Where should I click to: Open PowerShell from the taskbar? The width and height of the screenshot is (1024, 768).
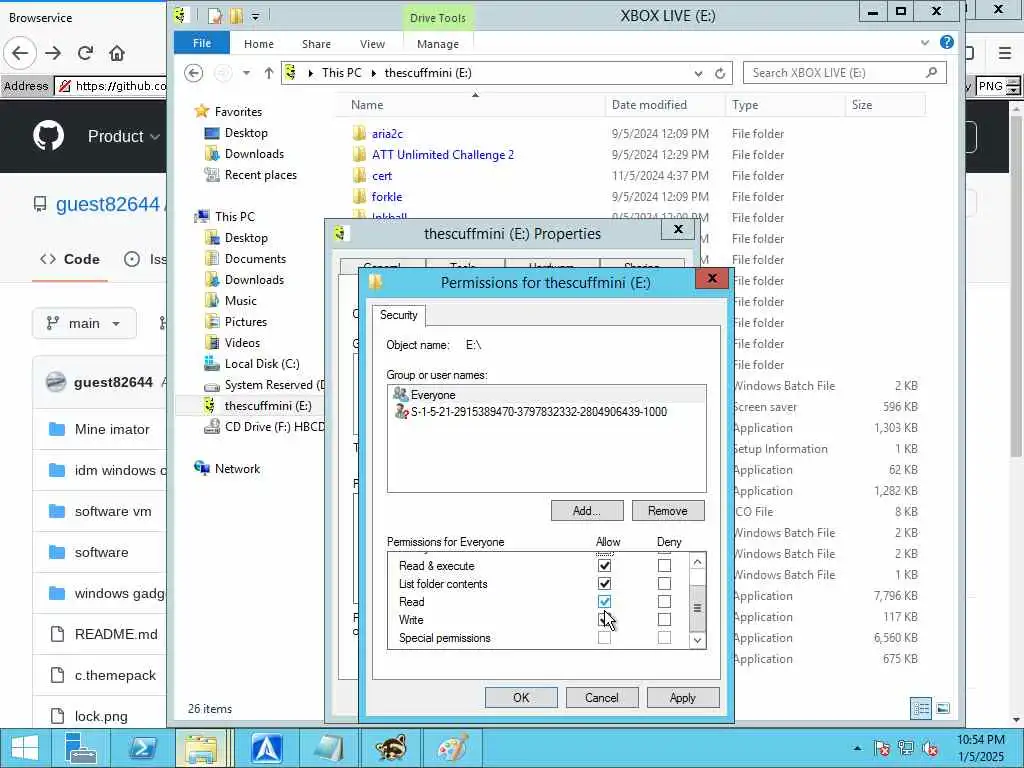(142, 748)
